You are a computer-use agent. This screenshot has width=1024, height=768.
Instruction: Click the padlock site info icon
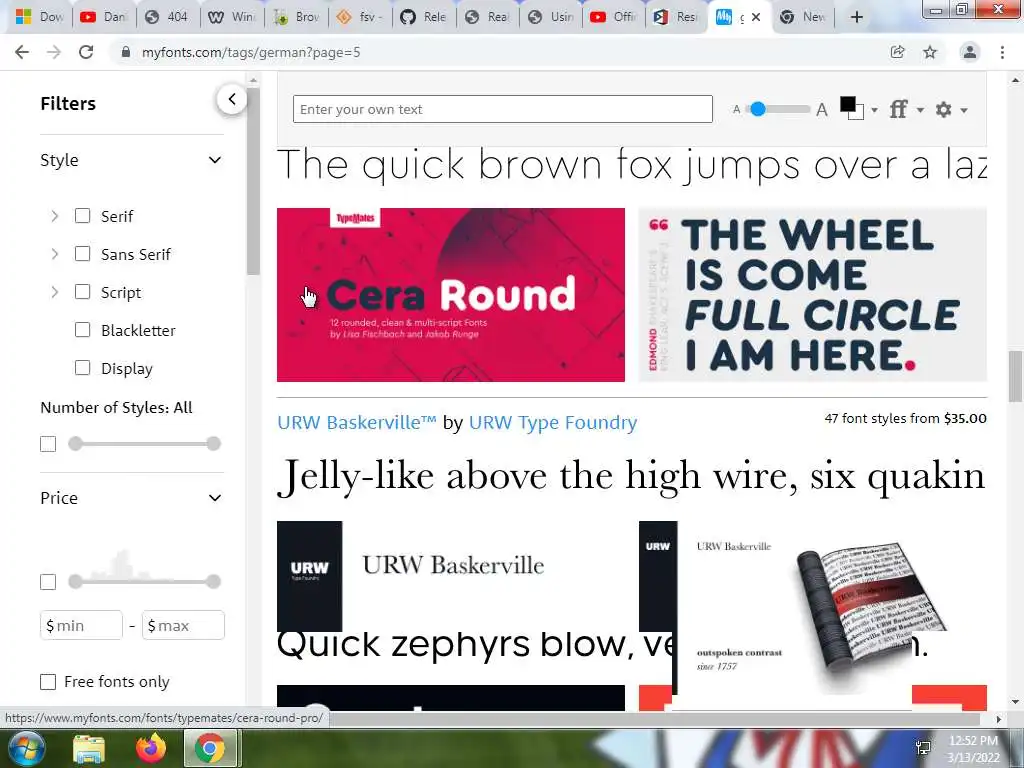[125, 52]
